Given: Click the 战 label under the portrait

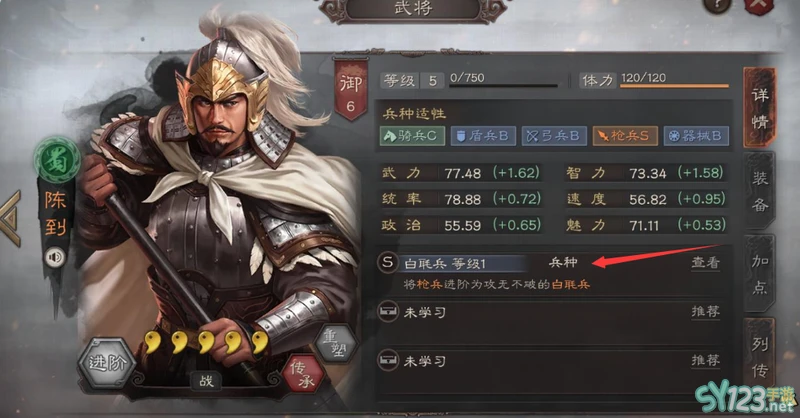Looking at the screenshot, I should point(206,381).
